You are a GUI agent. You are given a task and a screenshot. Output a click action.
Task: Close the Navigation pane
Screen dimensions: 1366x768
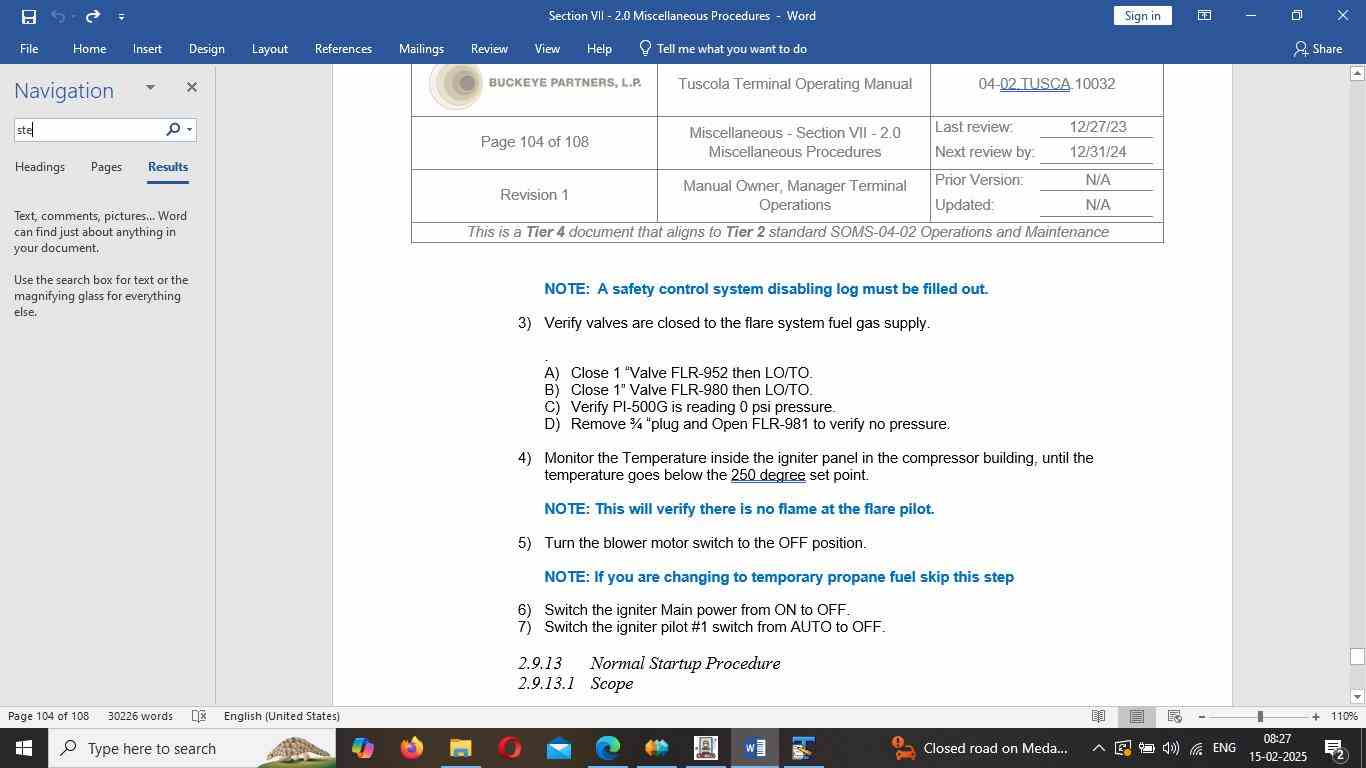point(191,88)
